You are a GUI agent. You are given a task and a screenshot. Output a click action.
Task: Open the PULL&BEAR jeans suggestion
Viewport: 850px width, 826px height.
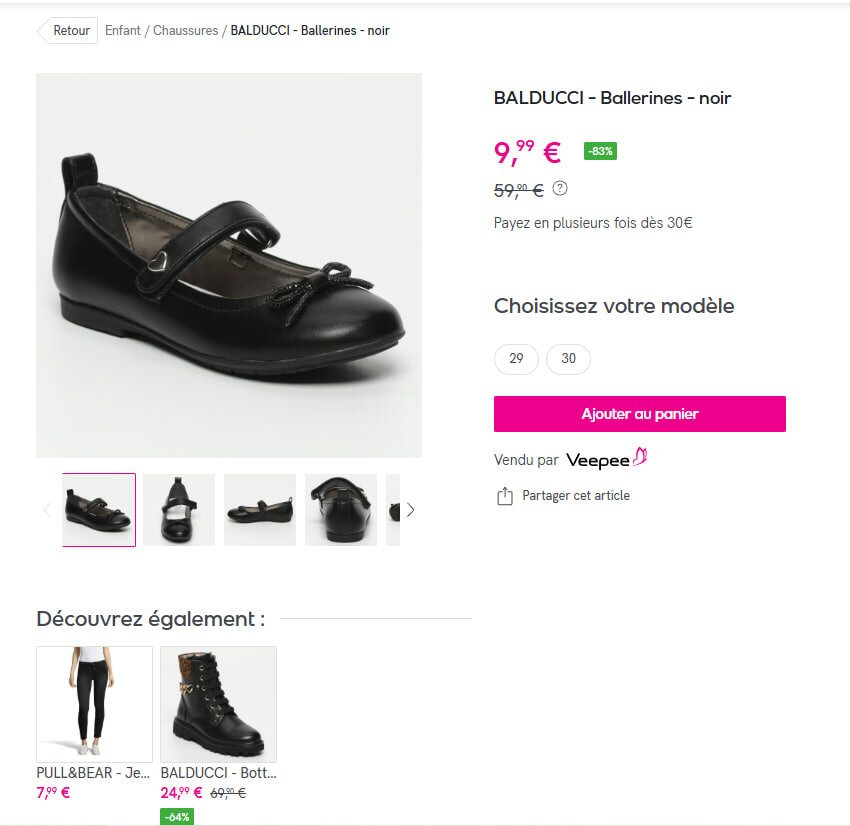(94, 705)
